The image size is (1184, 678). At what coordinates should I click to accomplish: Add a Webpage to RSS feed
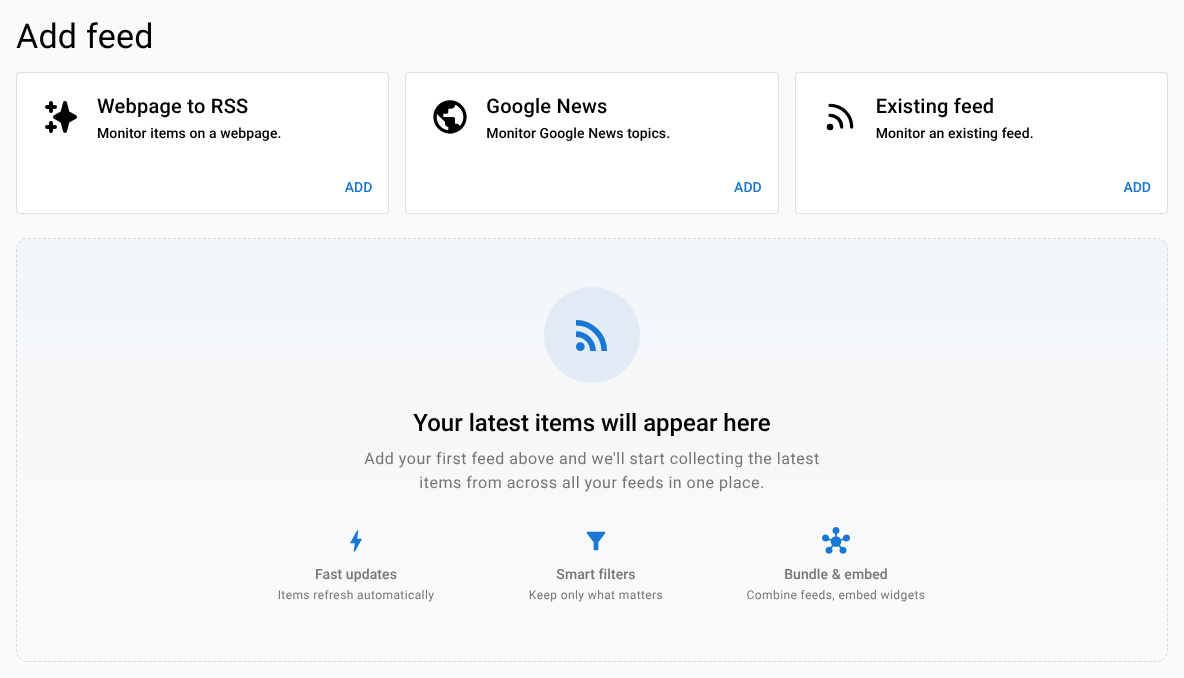pyautogui.click(x=358, y=187)
